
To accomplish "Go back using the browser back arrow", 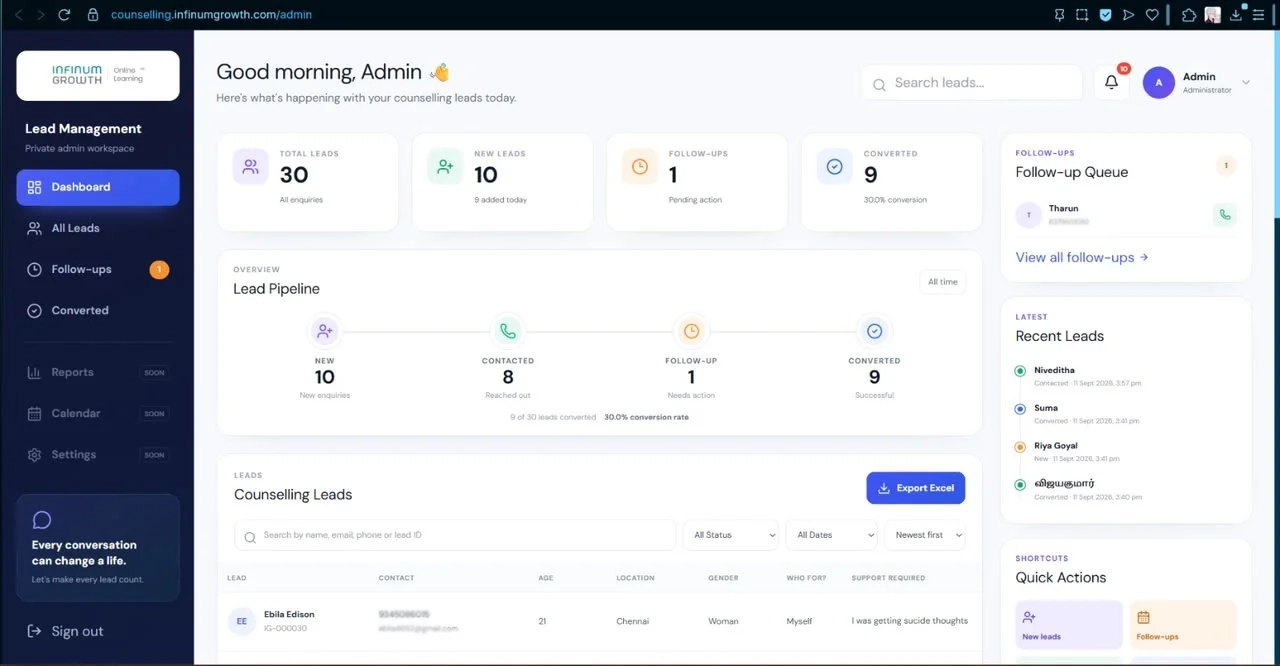I will point(18,15).
